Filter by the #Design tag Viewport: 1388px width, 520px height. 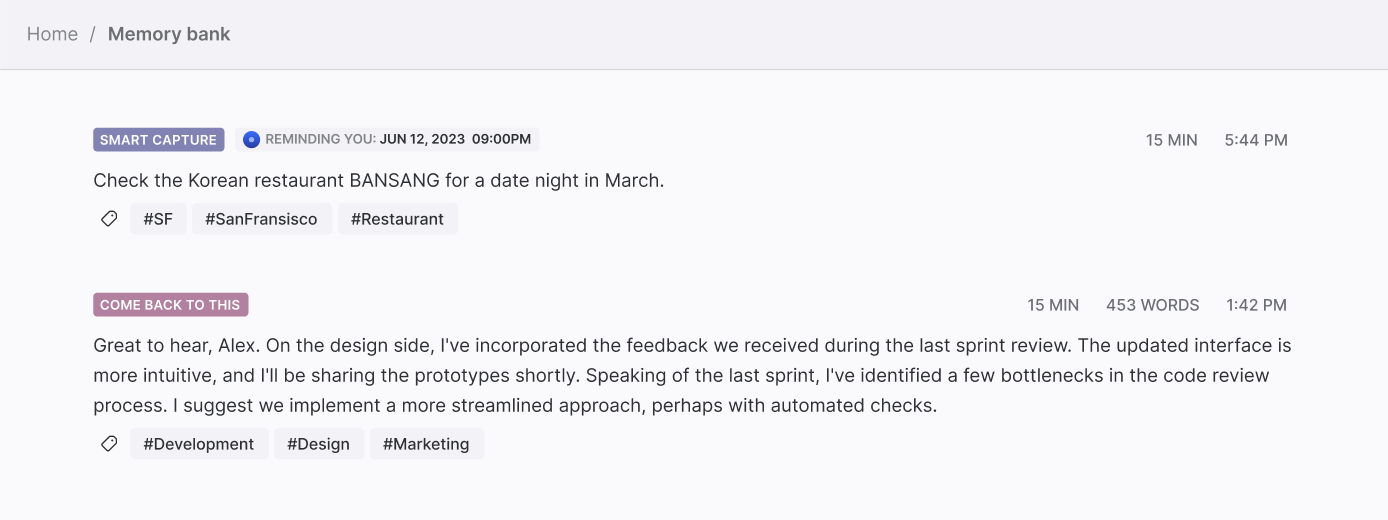(319, 444)
